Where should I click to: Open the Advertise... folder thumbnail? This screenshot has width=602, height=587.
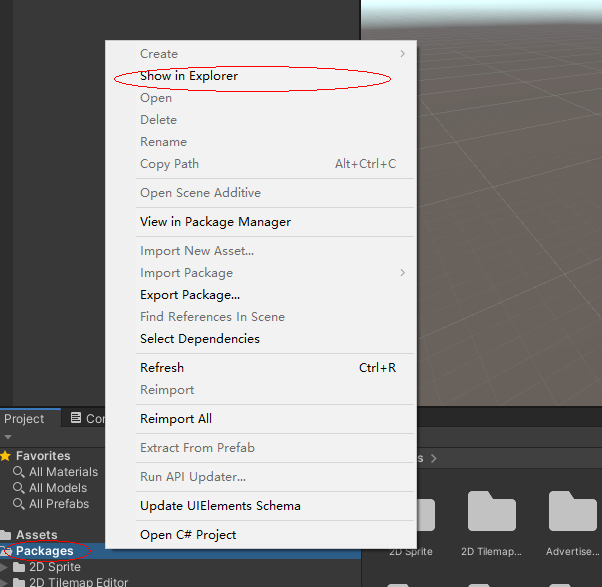point(572,511)
